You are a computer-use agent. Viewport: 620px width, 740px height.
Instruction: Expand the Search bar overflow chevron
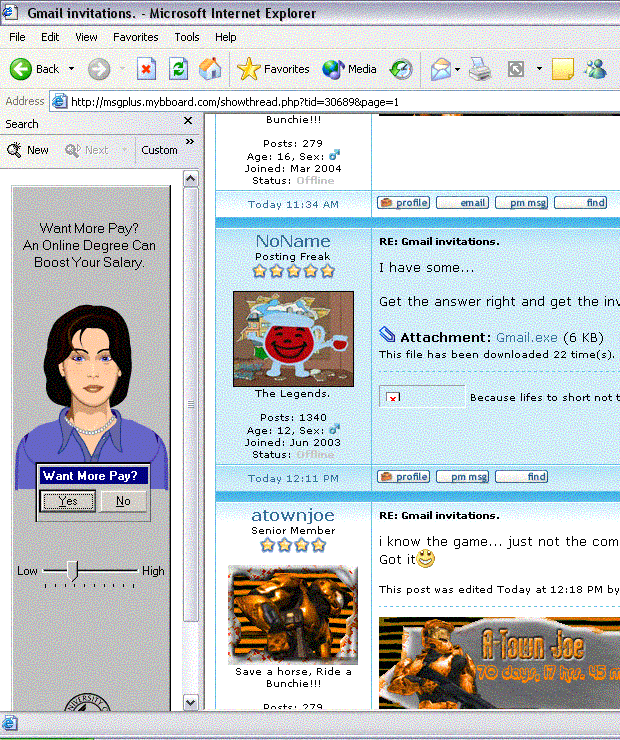pyautogui.click(x=190, y=142)
